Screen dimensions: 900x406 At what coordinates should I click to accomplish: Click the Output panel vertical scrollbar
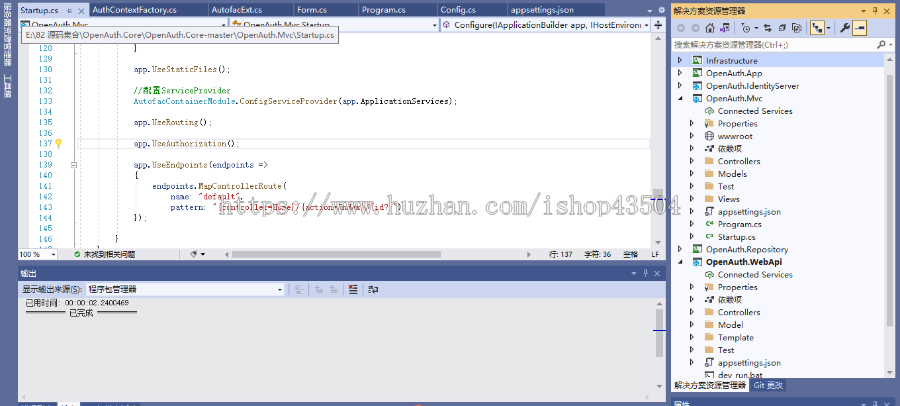coord(660,333)
